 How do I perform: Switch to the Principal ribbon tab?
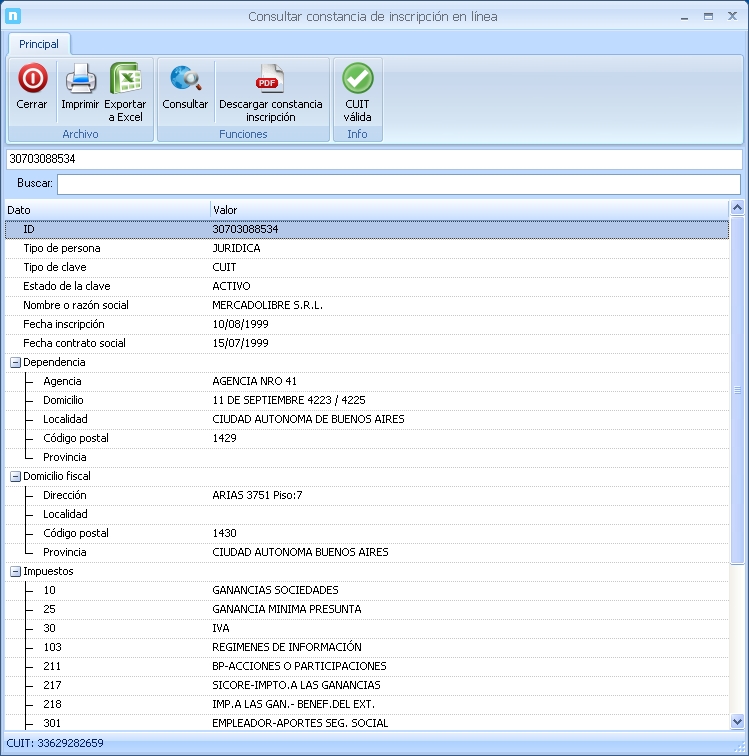pos(39,44)
